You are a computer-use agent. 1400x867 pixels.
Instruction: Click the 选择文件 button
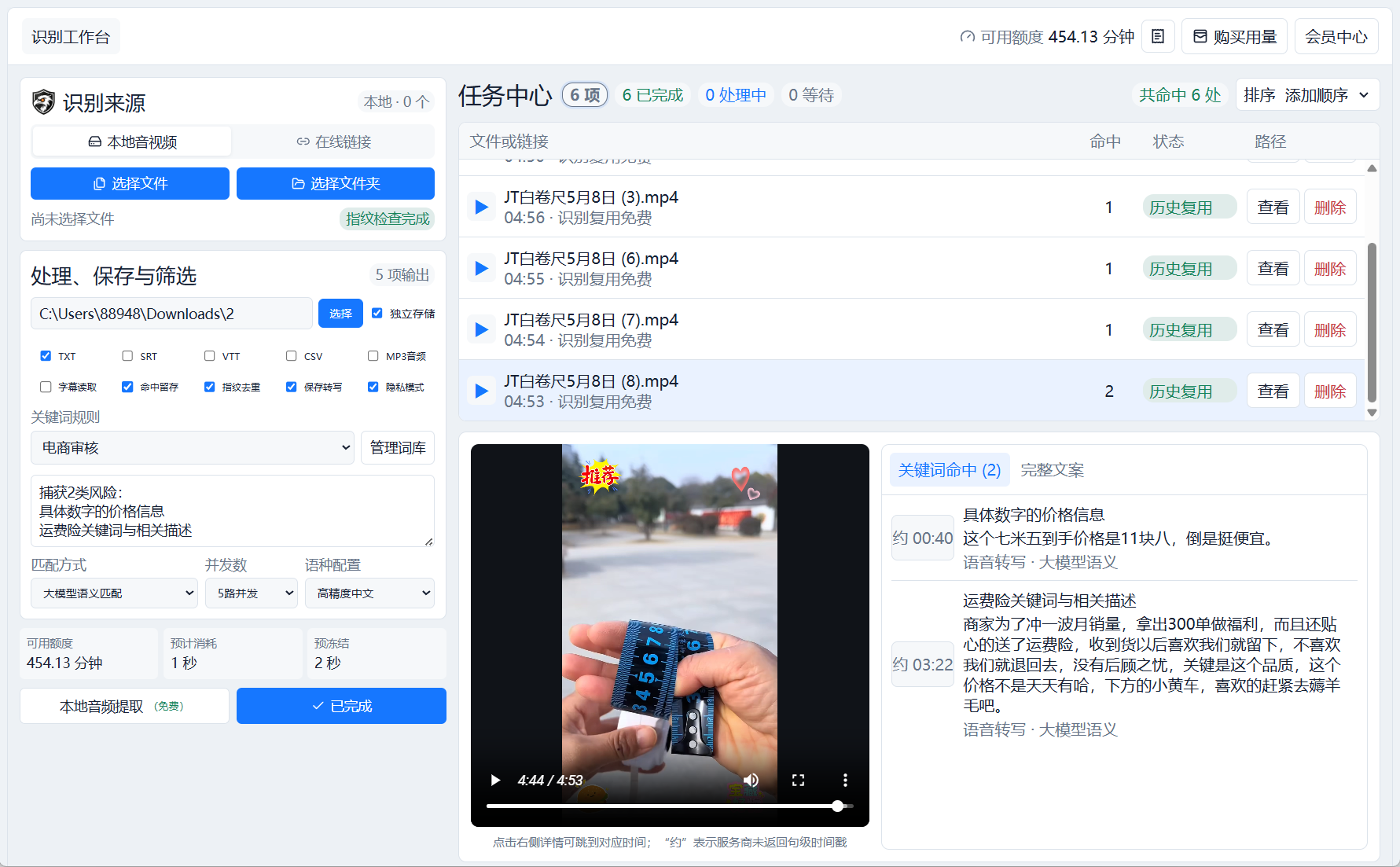(130, 183)
